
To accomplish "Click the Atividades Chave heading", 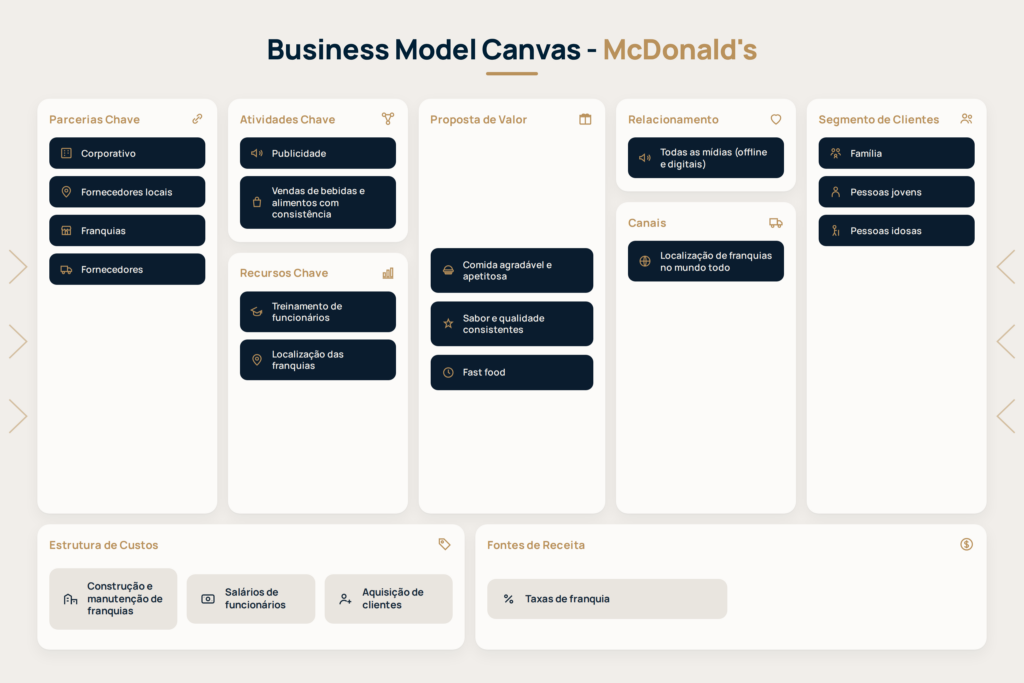I will (287, 119).
